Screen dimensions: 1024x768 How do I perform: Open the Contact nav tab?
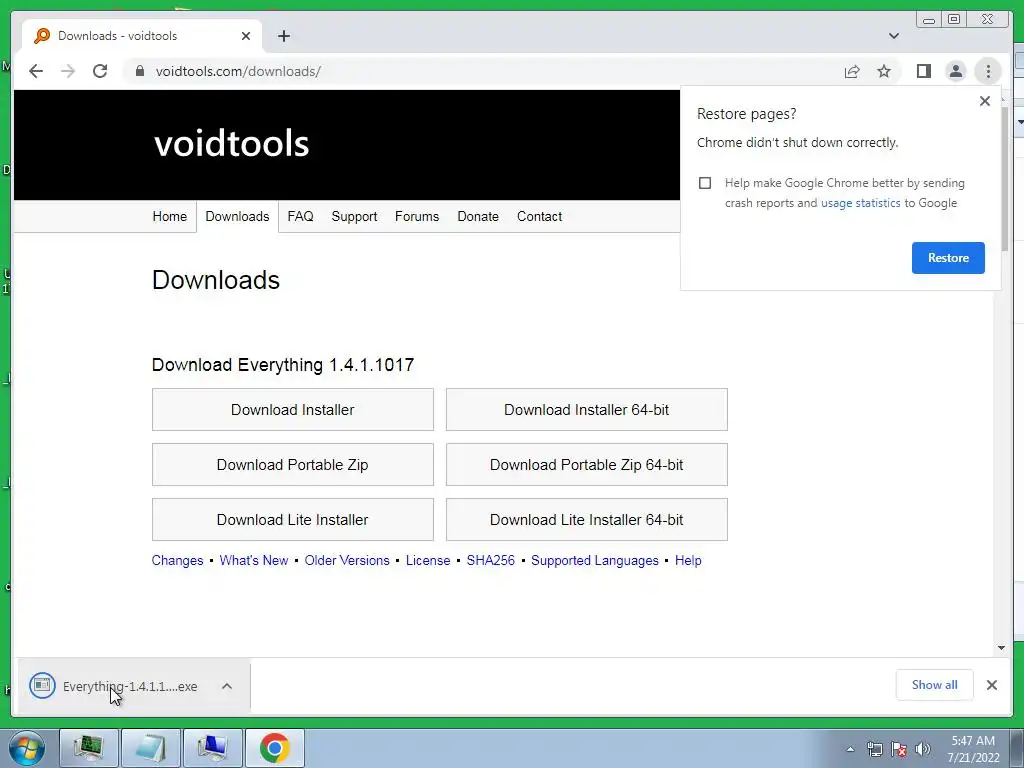pyautogui.click(x=539, y=216)
